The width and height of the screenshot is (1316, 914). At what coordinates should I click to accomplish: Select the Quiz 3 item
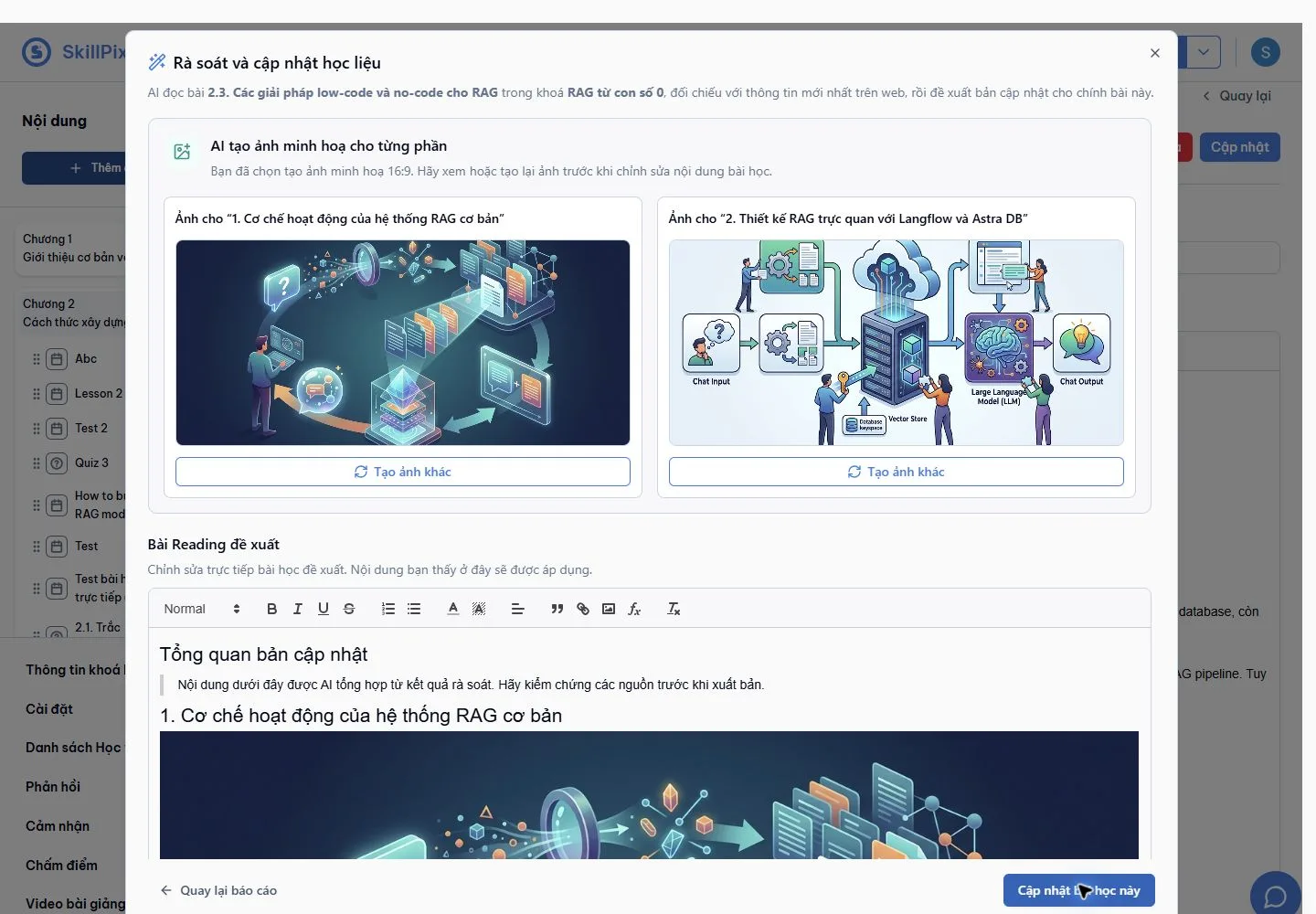point(91,463)
